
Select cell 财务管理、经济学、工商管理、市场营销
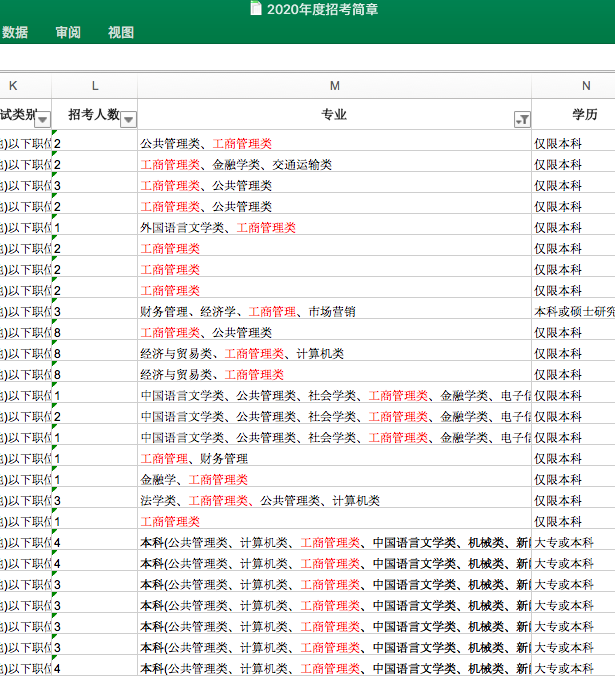point(247,312)
